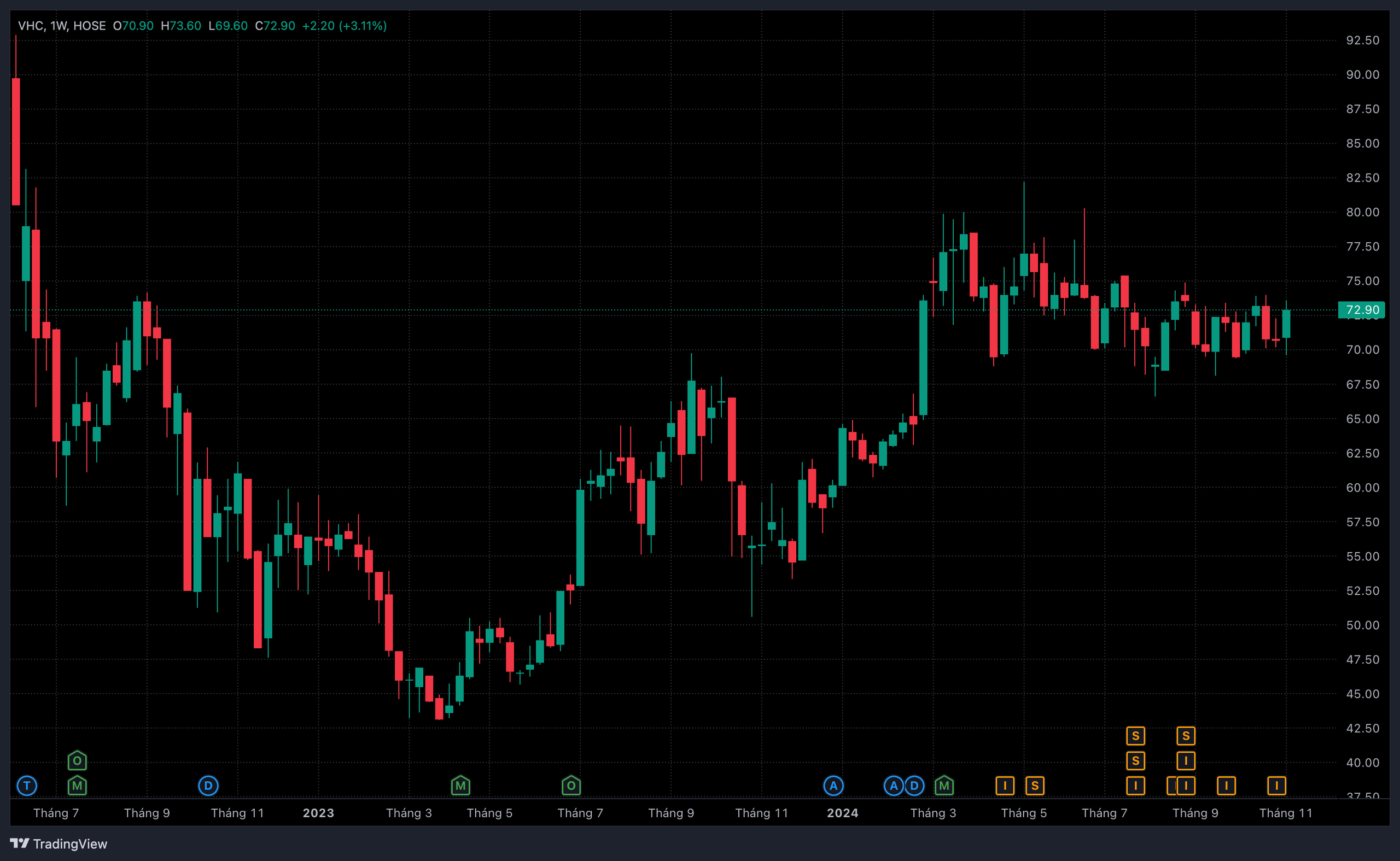Screen dimensions: 1400x861
Task: Click the green M marker near Tháng 5 2023
Action: (x=460, y=786)
